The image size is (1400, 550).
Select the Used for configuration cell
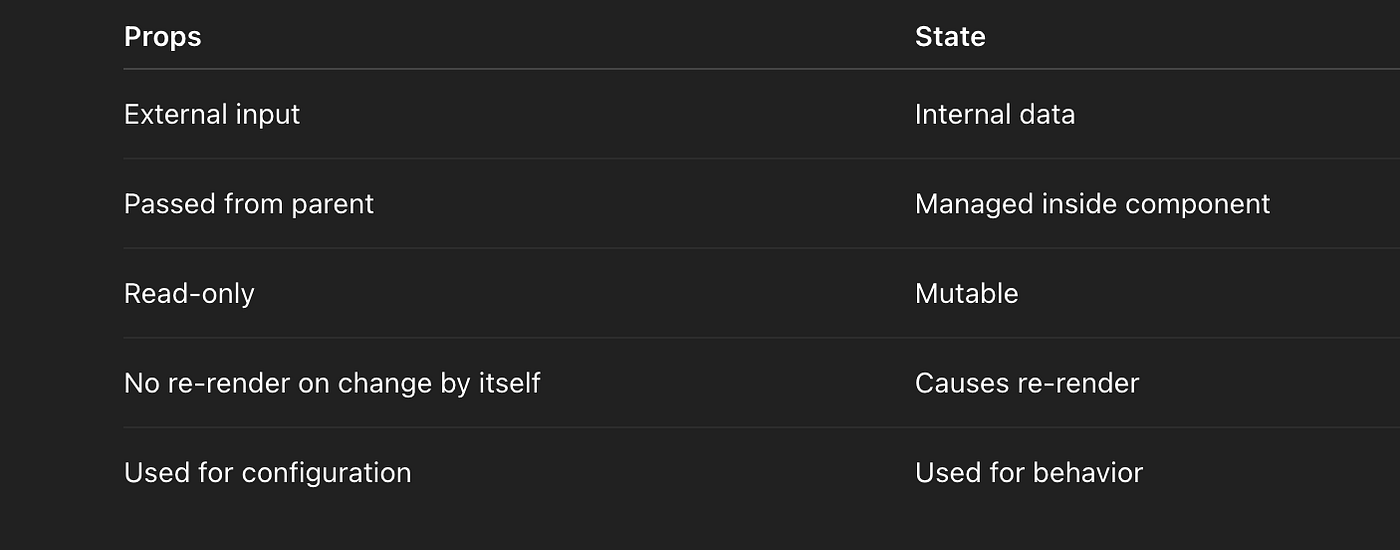[x=268, y=473]
